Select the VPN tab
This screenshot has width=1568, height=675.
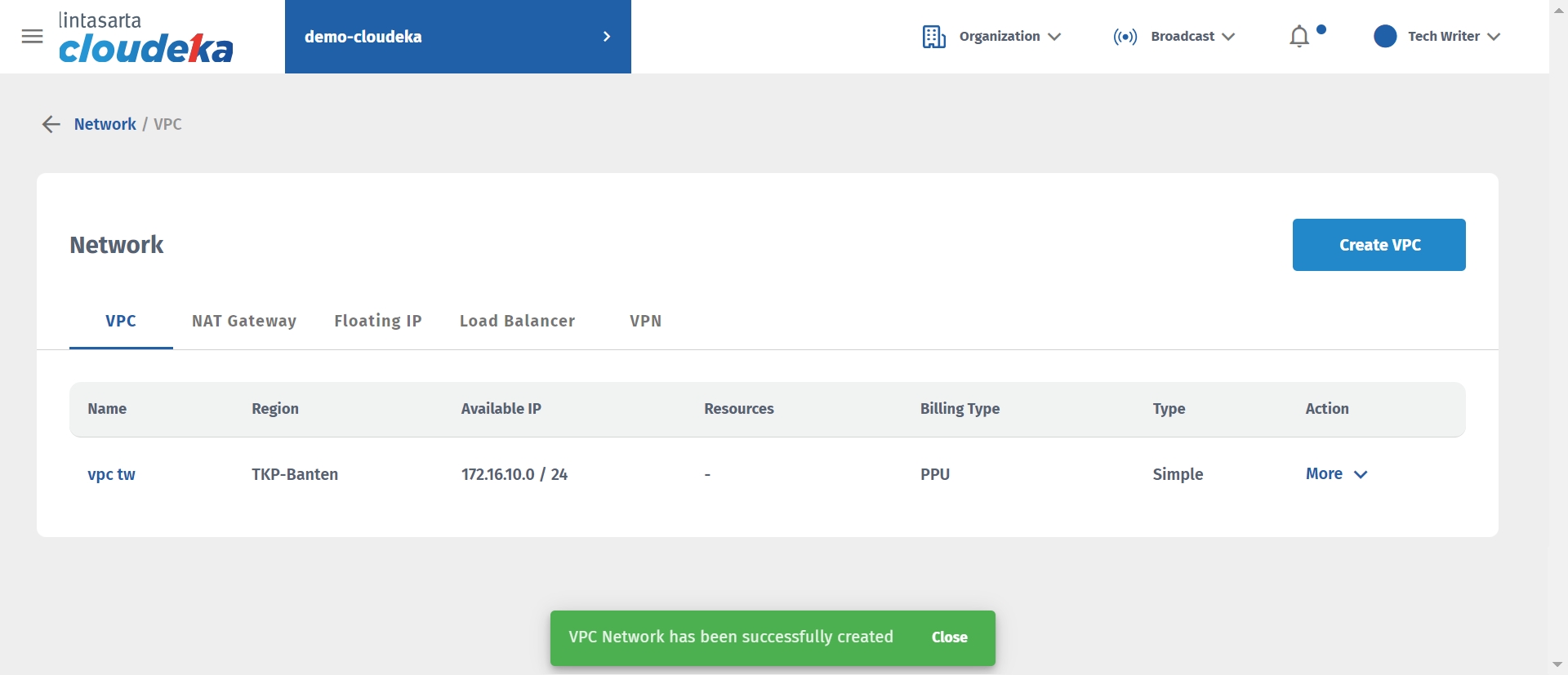(x=645, y=321)
